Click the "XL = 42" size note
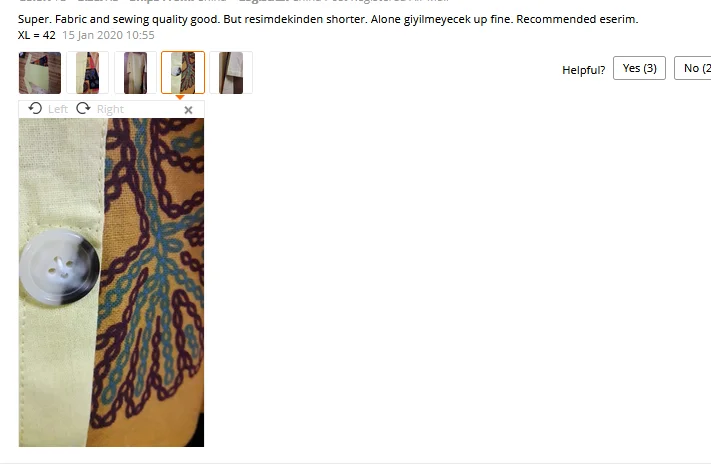Screen dimensions: 711x467 click(37, 35)
